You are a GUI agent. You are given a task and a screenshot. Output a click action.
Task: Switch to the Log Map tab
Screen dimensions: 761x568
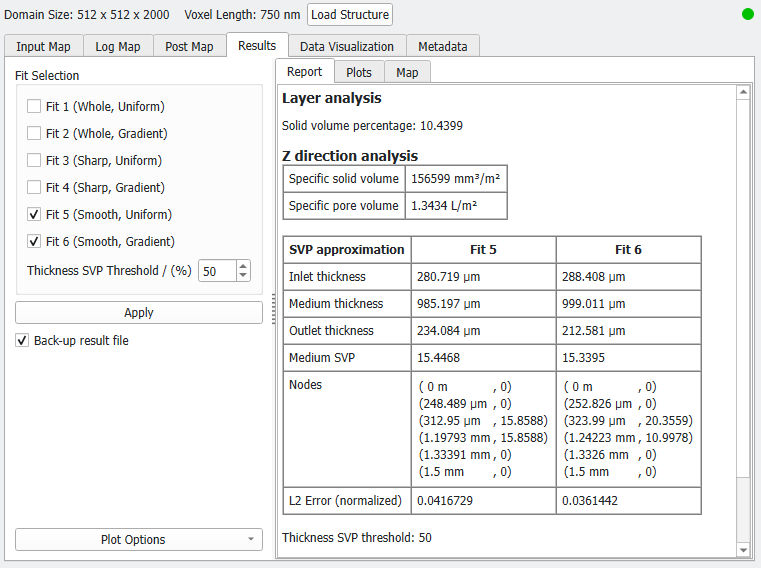click(x=118, y=47)
